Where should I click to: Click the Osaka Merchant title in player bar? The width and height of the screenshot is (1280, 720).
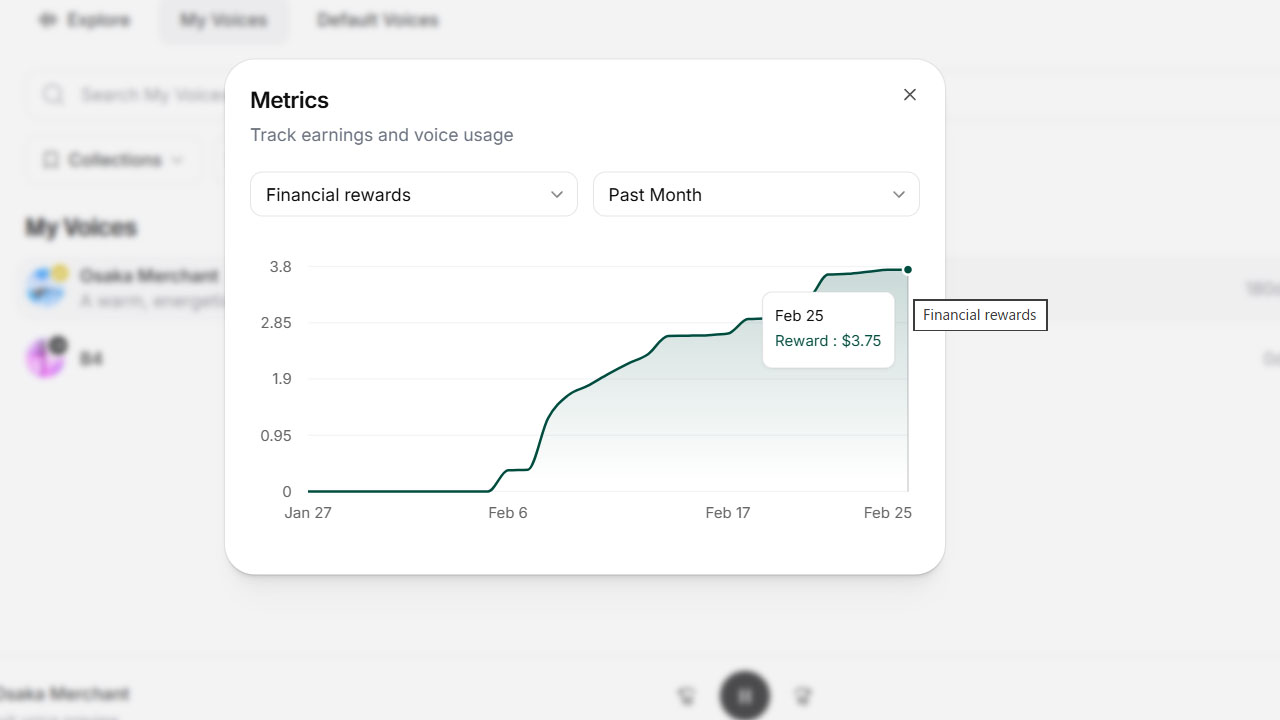[64, 694]
